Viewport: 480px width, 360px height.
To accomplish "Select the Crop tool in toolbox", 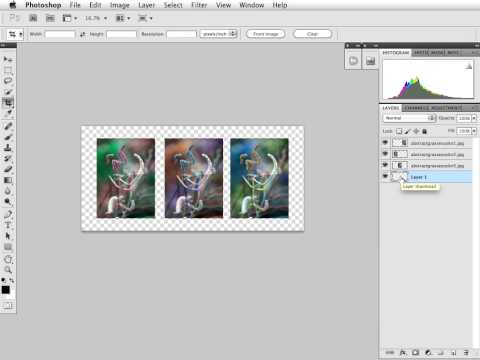I will pyautogui.click(x=8, y=102).
